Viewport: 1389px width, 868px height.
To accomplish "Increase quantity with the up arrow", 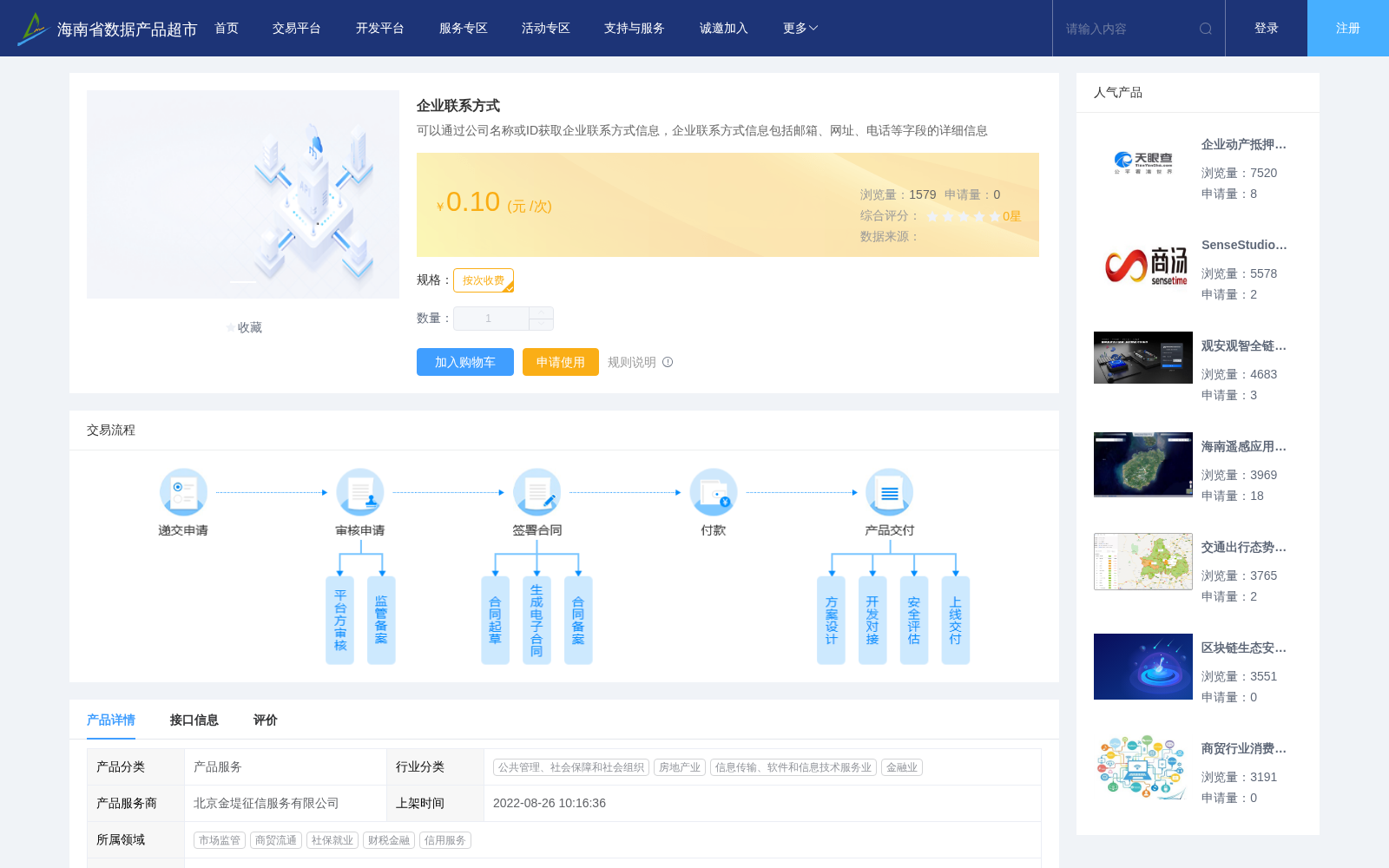I will (541, 312).
